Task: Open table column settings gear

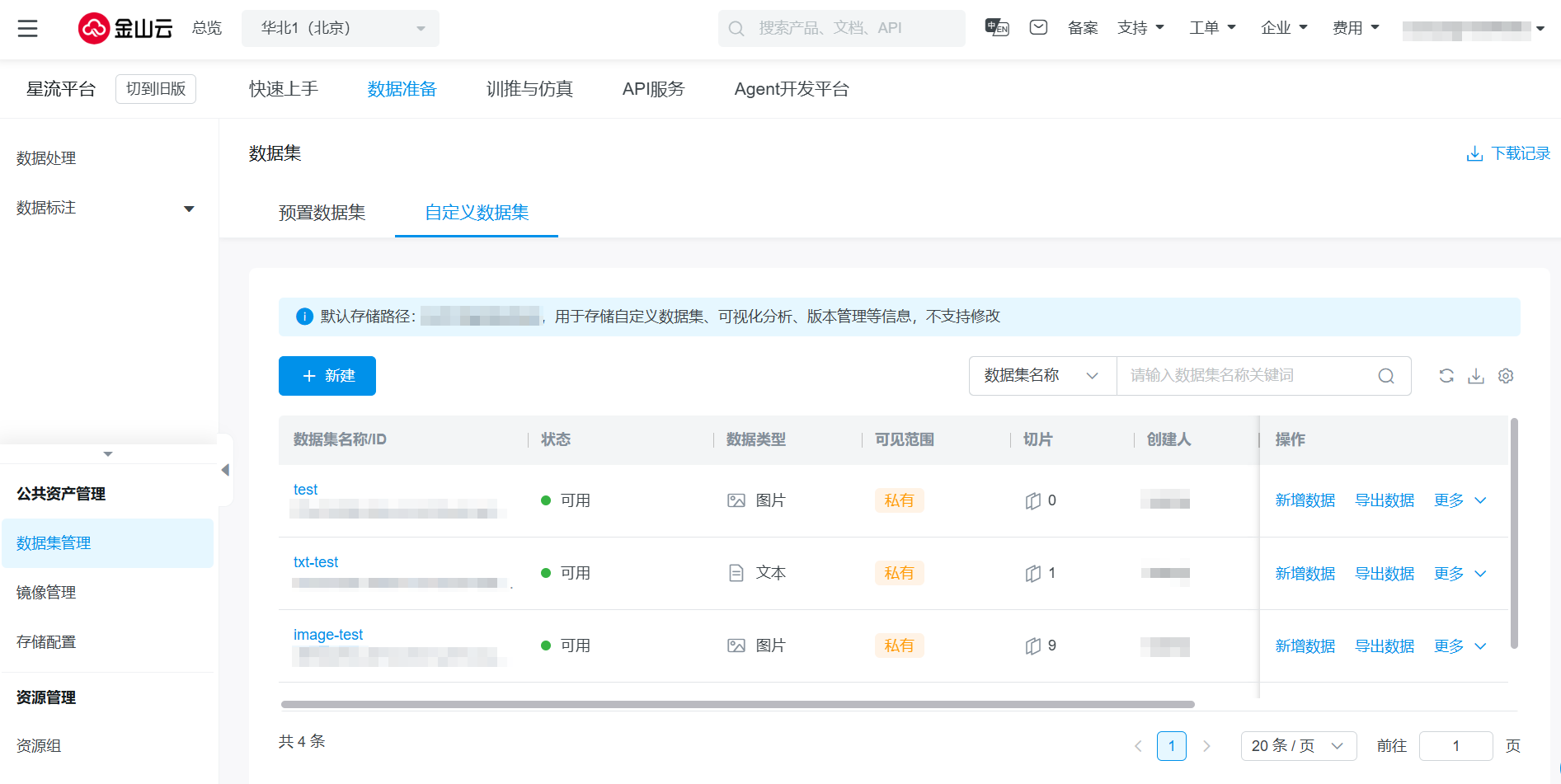Action: pos(1506,376)
